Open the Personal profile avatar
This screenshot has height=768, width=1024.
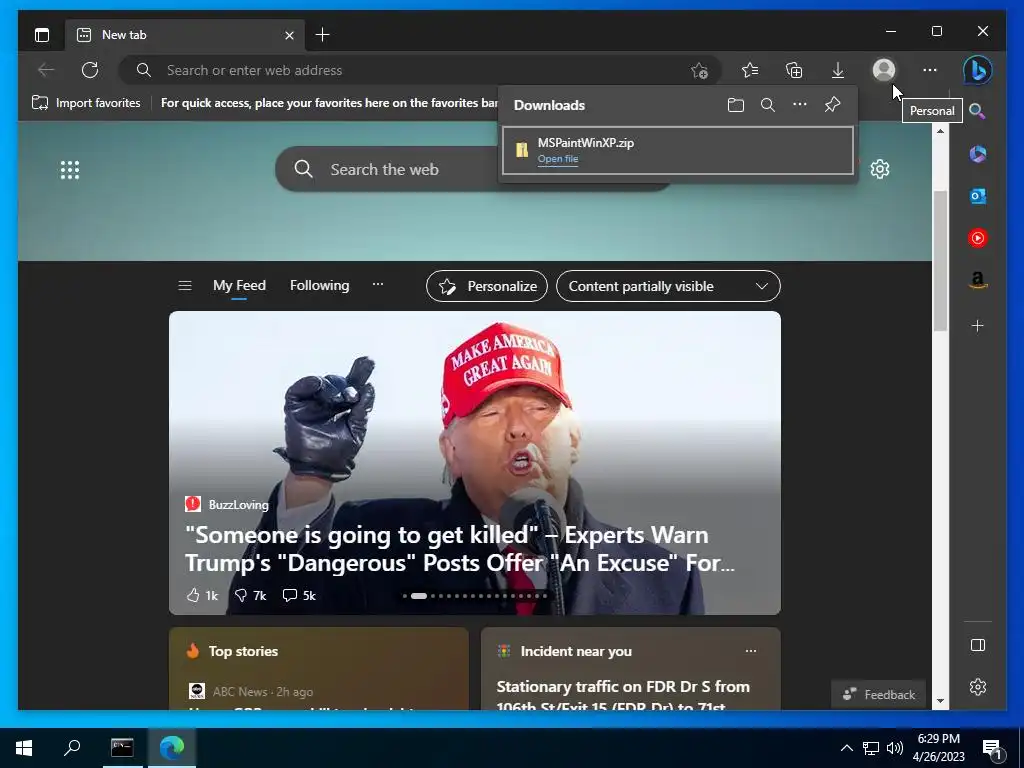click(884, 70)
